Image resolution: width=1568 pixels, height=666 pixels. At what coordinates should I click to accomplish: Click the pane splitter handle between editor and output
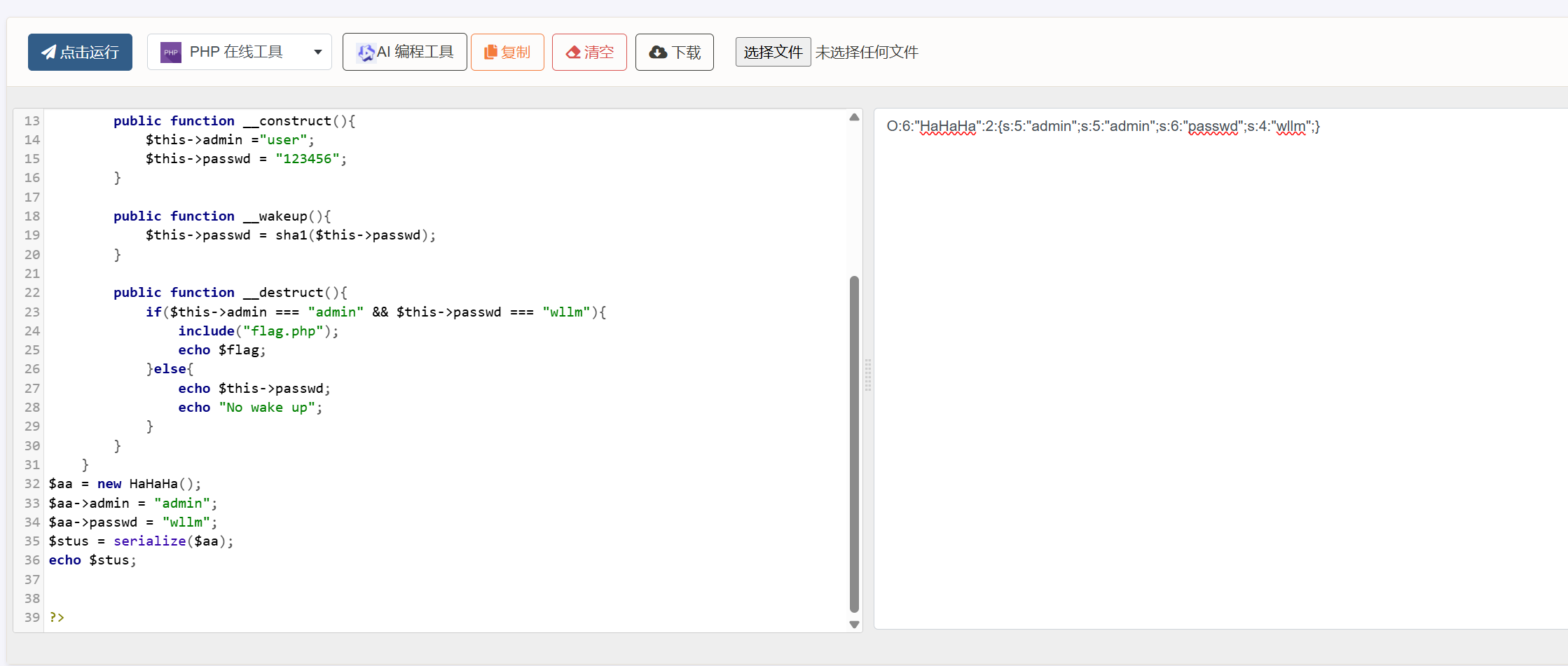pyautogui.click(x=868, y=375)
